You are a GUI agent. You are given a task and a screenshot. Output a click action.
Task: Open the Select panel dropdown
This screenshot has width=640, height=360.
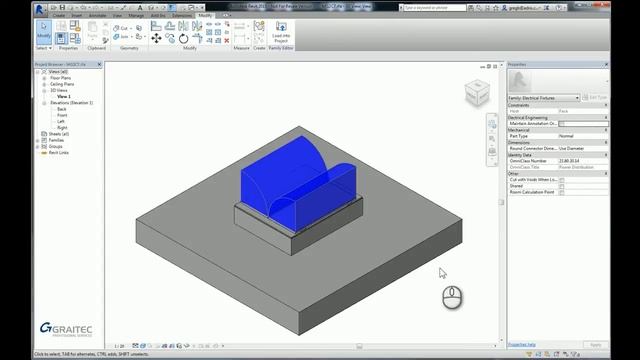(44, 48)
